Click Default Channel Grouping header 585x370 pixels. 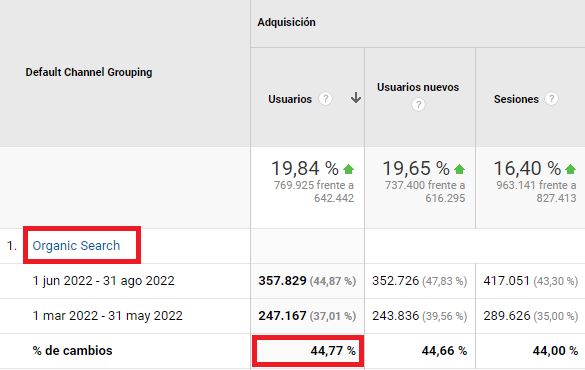coord(89,72)
